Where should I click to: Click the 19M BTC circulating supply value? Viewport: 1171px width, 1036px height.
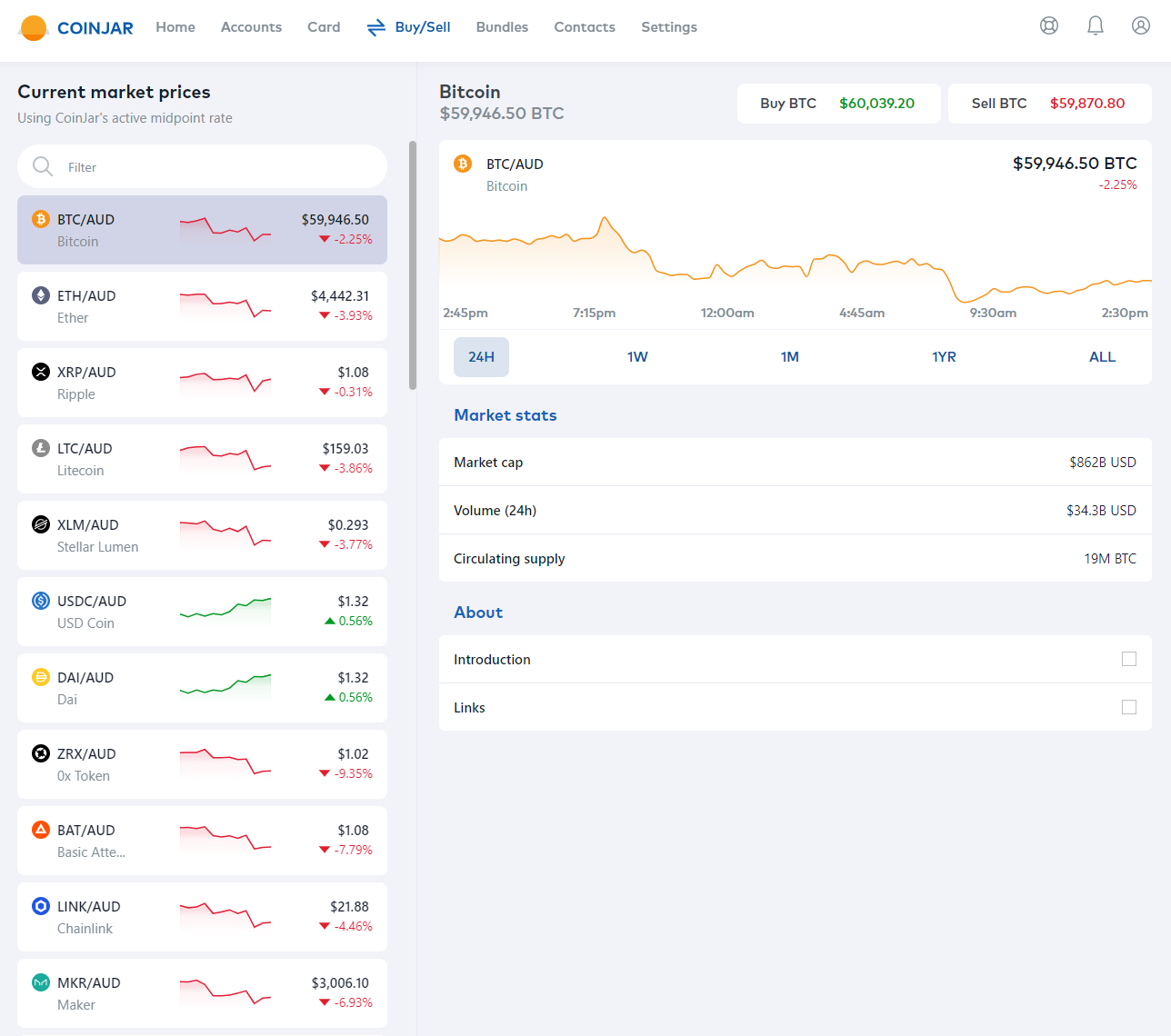click(1110, 559)
